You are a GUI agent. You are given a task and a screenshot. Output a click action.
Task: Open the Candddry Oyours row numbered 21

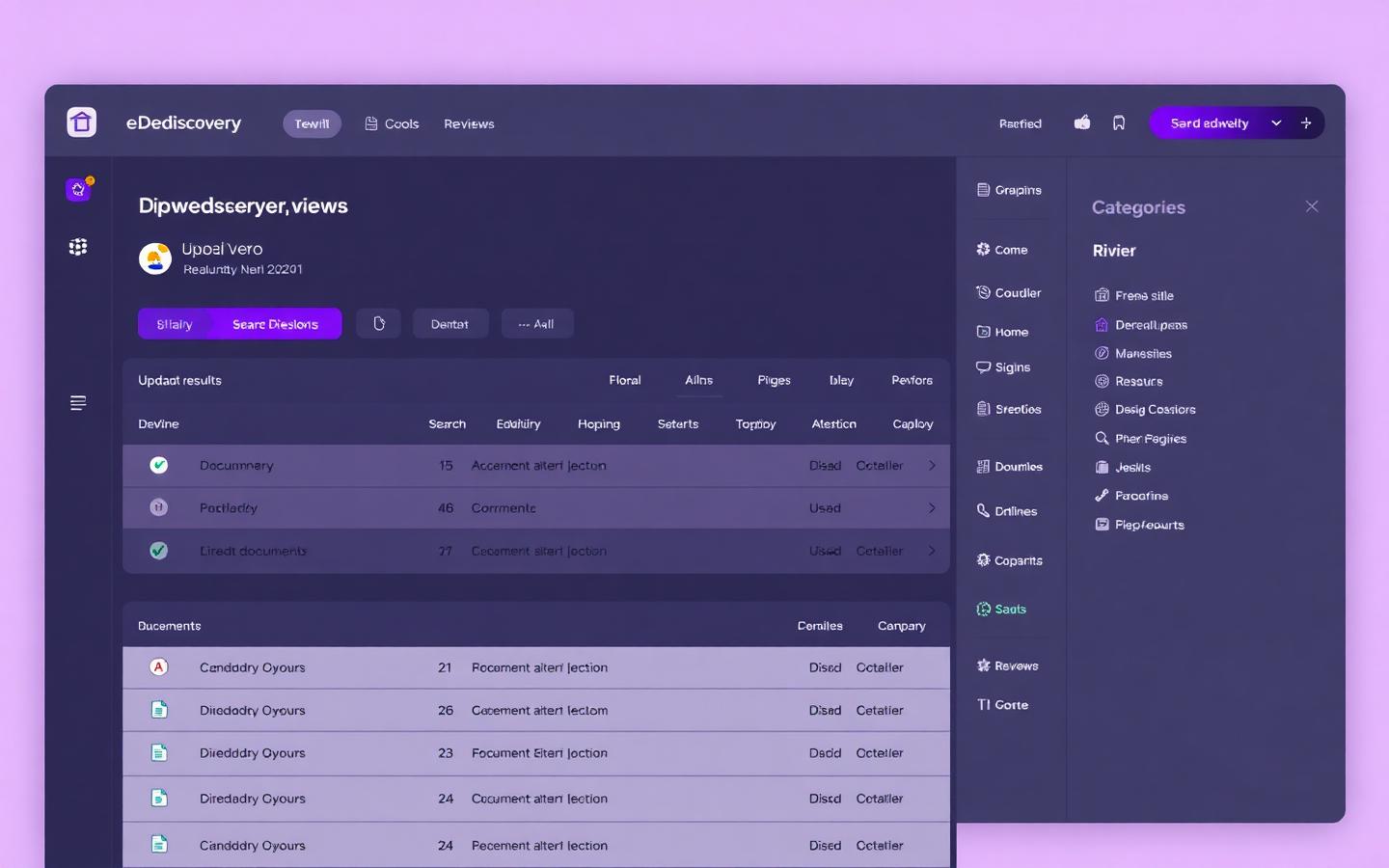pos(536,667)
